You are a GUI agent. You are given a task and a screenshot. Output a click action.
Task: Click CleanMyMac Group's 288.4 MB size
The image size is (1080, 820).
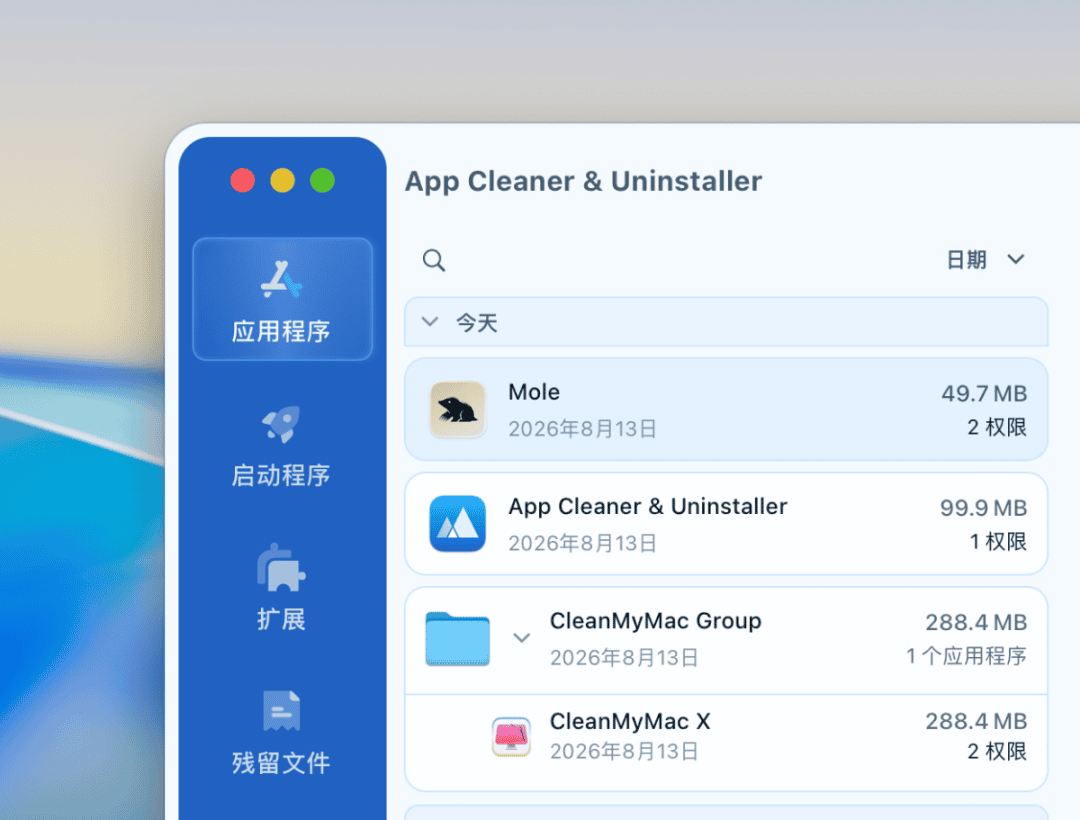pyautogui.click(x=976, y=622)
